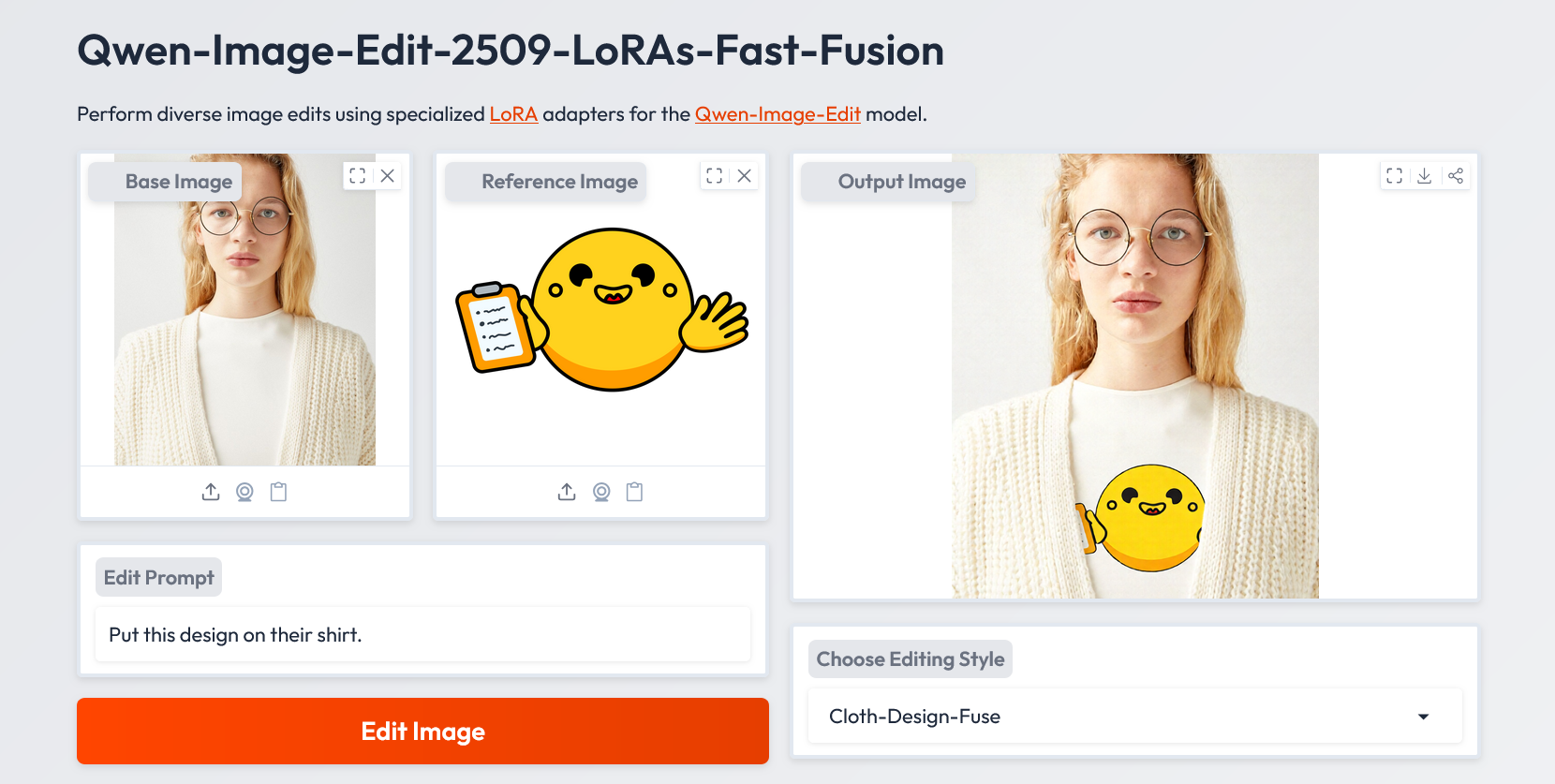
Task: Capture Reference Image from webcam
Action: pos(601,492)
